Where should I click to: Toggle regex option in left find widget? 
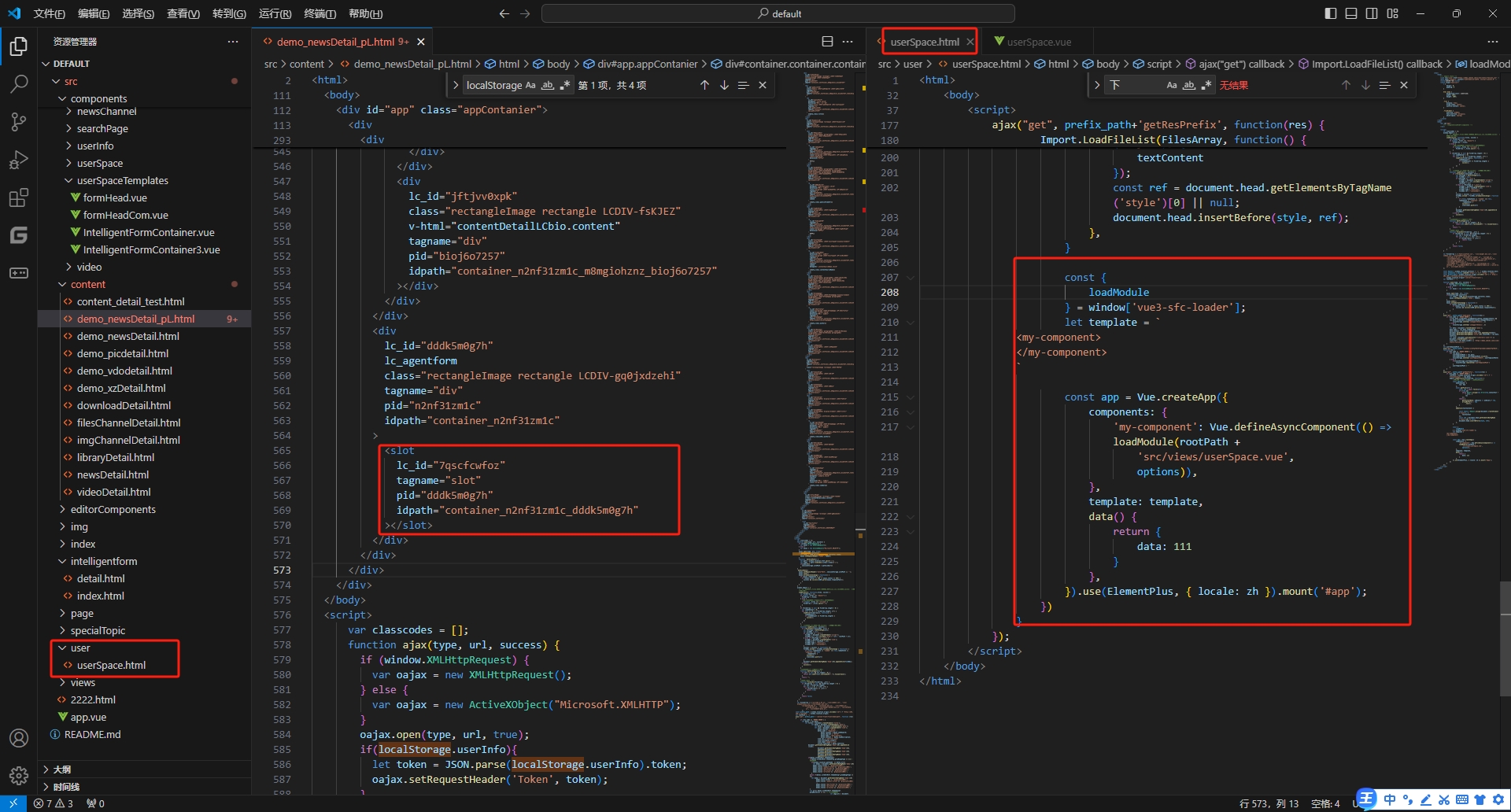coord(564,85)
